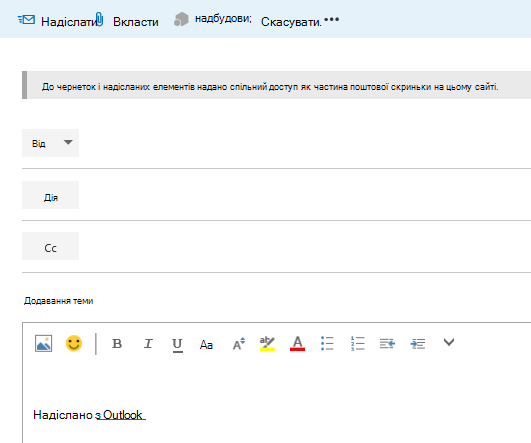531x443 pixels.
Task: Insert picture inline using image icon
Action: 43,343
